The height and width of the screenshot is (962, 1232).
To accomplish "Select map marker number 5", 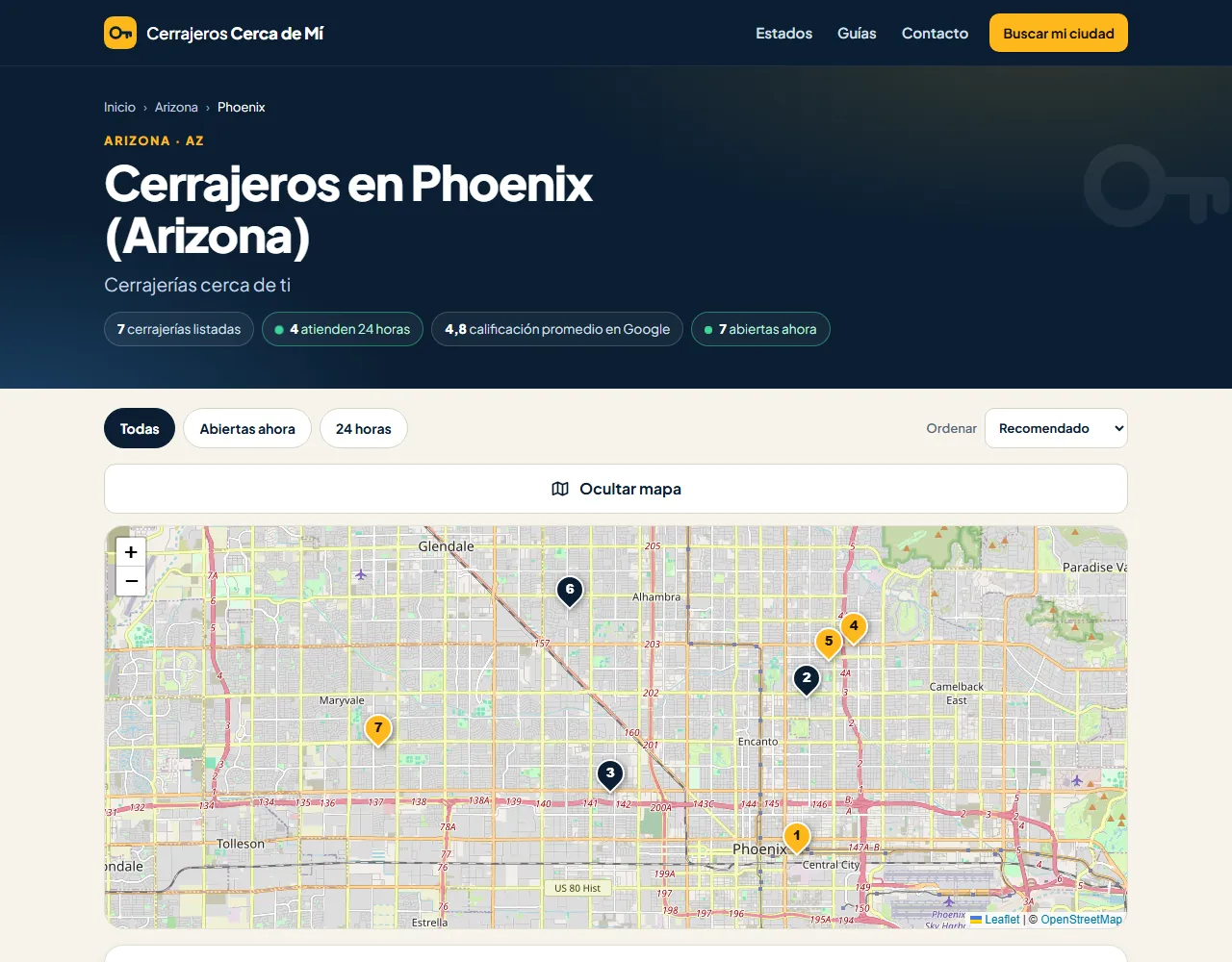I will [x=829, y=644].
